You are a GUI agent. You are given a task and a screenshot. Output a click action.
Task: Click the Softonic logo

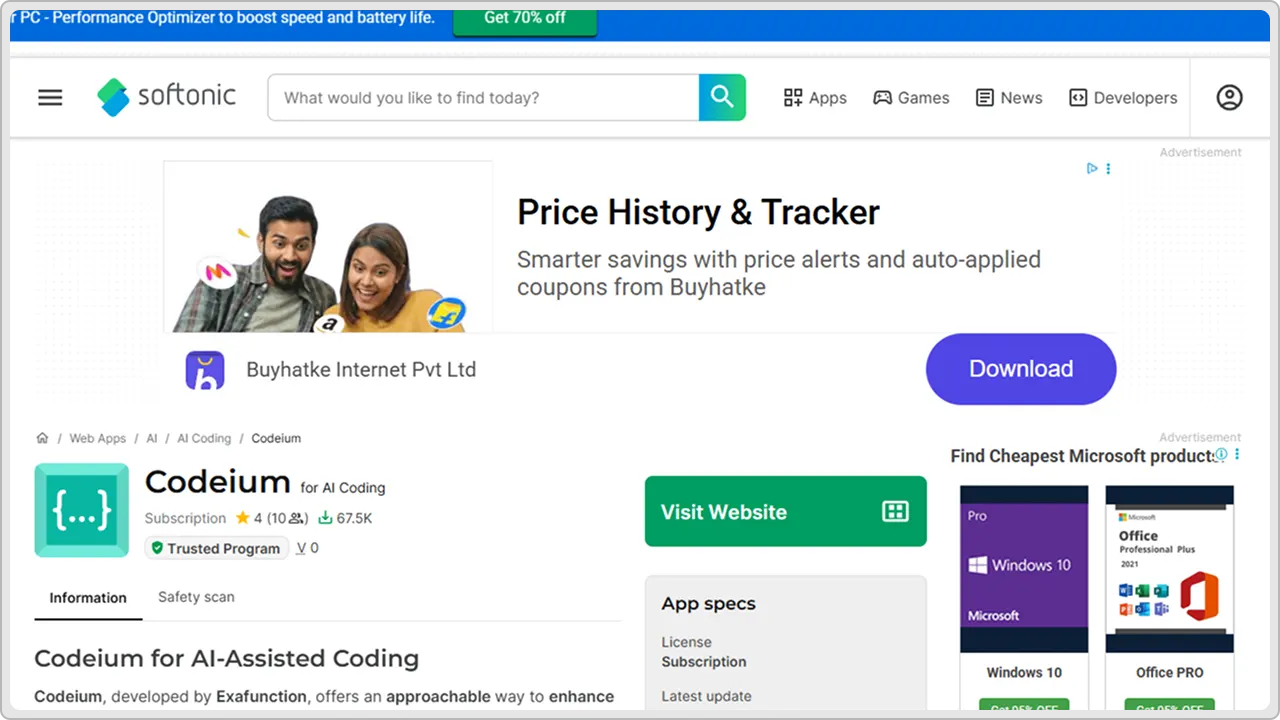[166, 97]
